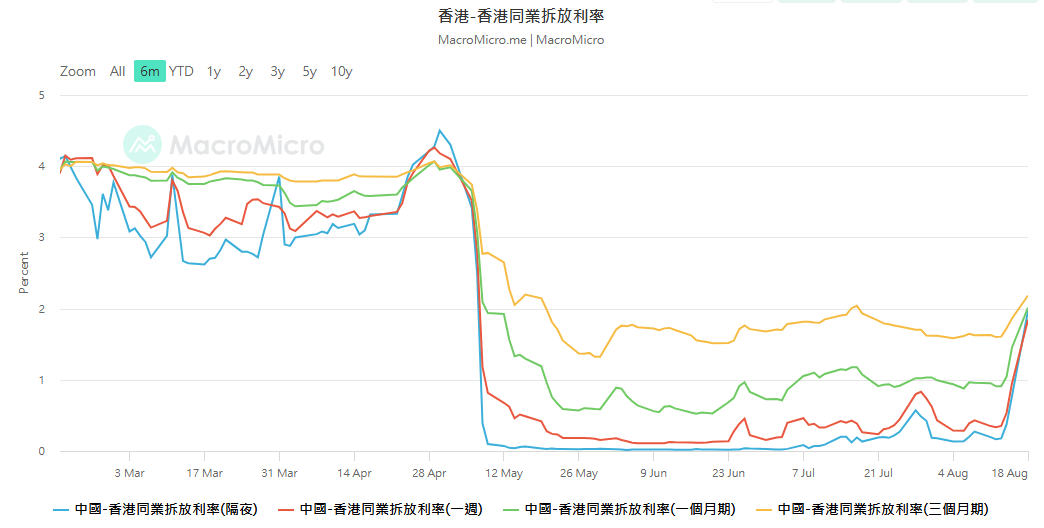Image resolution: width=1044 pixels, height=528 pixels.
Task: Set zoom range to 1y
Action: click(x=214, y=71)
